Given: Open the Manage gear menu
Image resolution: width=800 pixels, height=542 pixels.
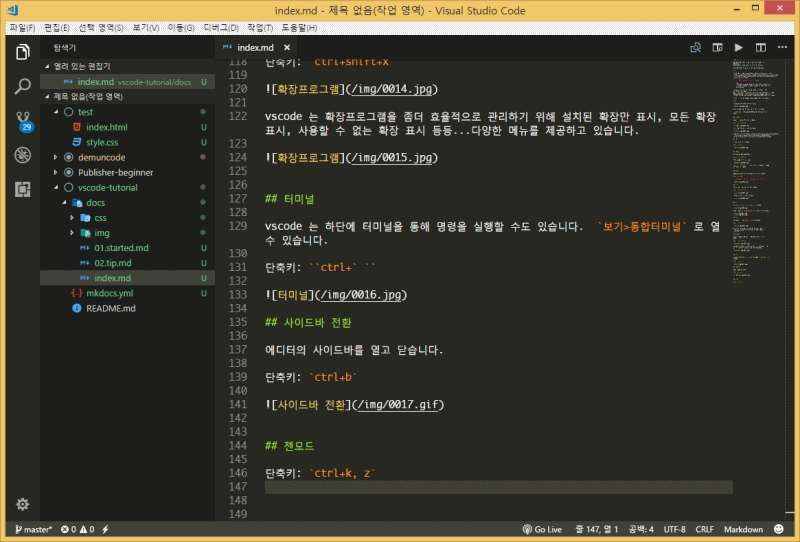Looking at the screenshot, I should click(x=22, y=504).
